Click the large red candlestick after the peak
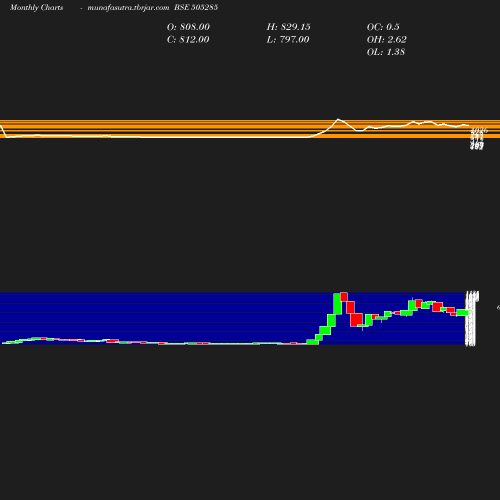This screenshot has width=500, height=500. [356, 320]
